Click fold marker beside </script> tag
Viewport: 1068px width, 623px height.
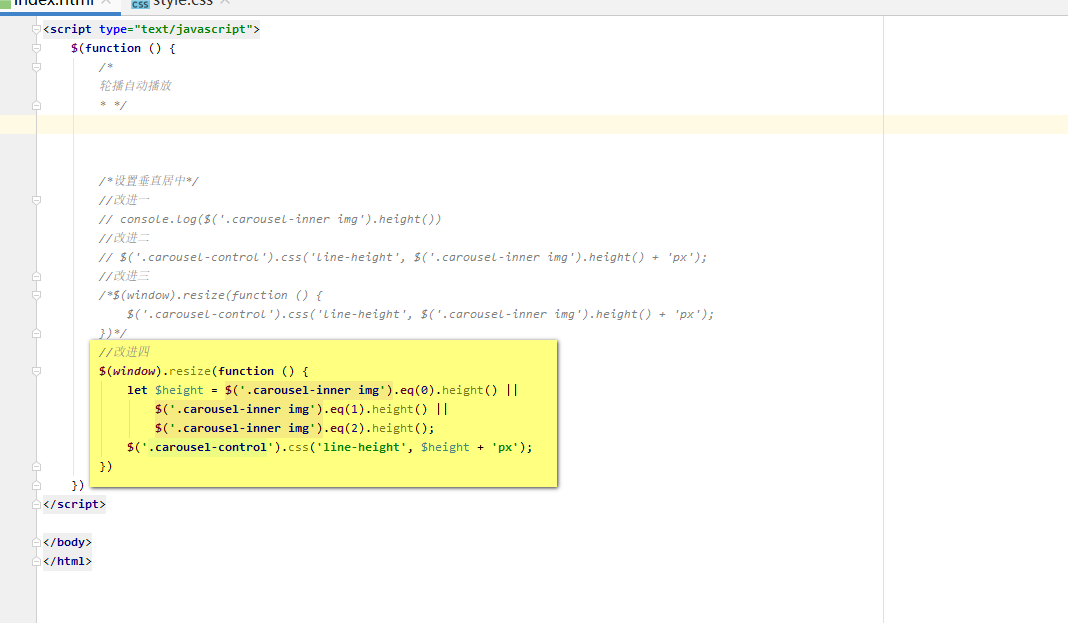pos(36,505)
